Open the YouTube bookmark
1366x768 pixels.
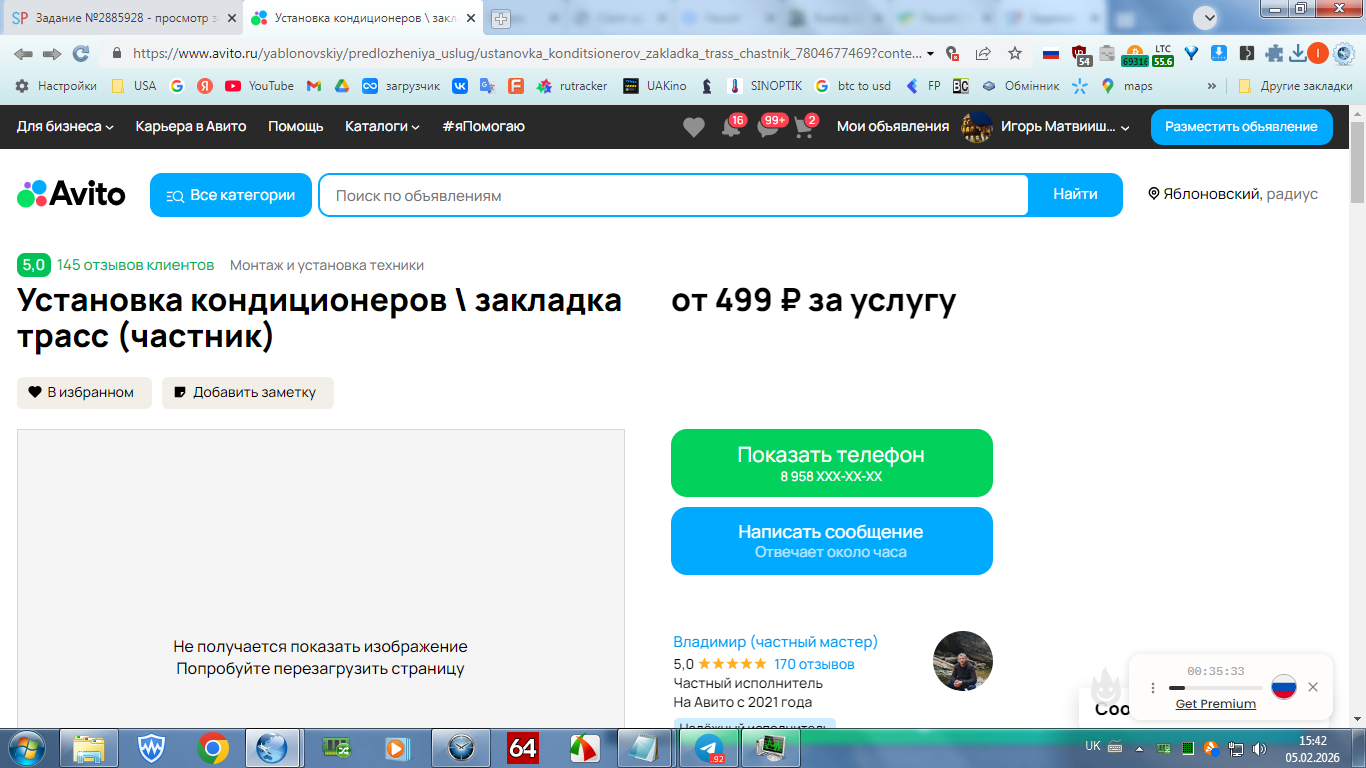click(259, 86)
